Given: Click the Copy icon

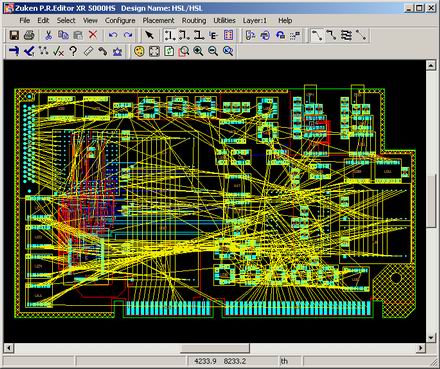Looking at the screenshot, I should click(x=63, y=35).
